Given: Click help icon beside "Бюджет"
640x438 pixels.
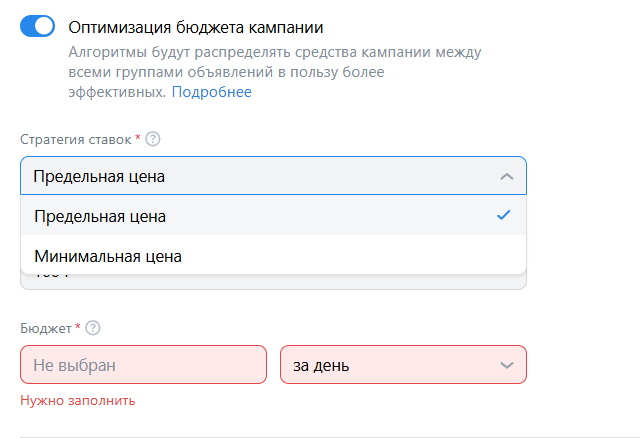Looking at the screenshot, I should (93, 328).
